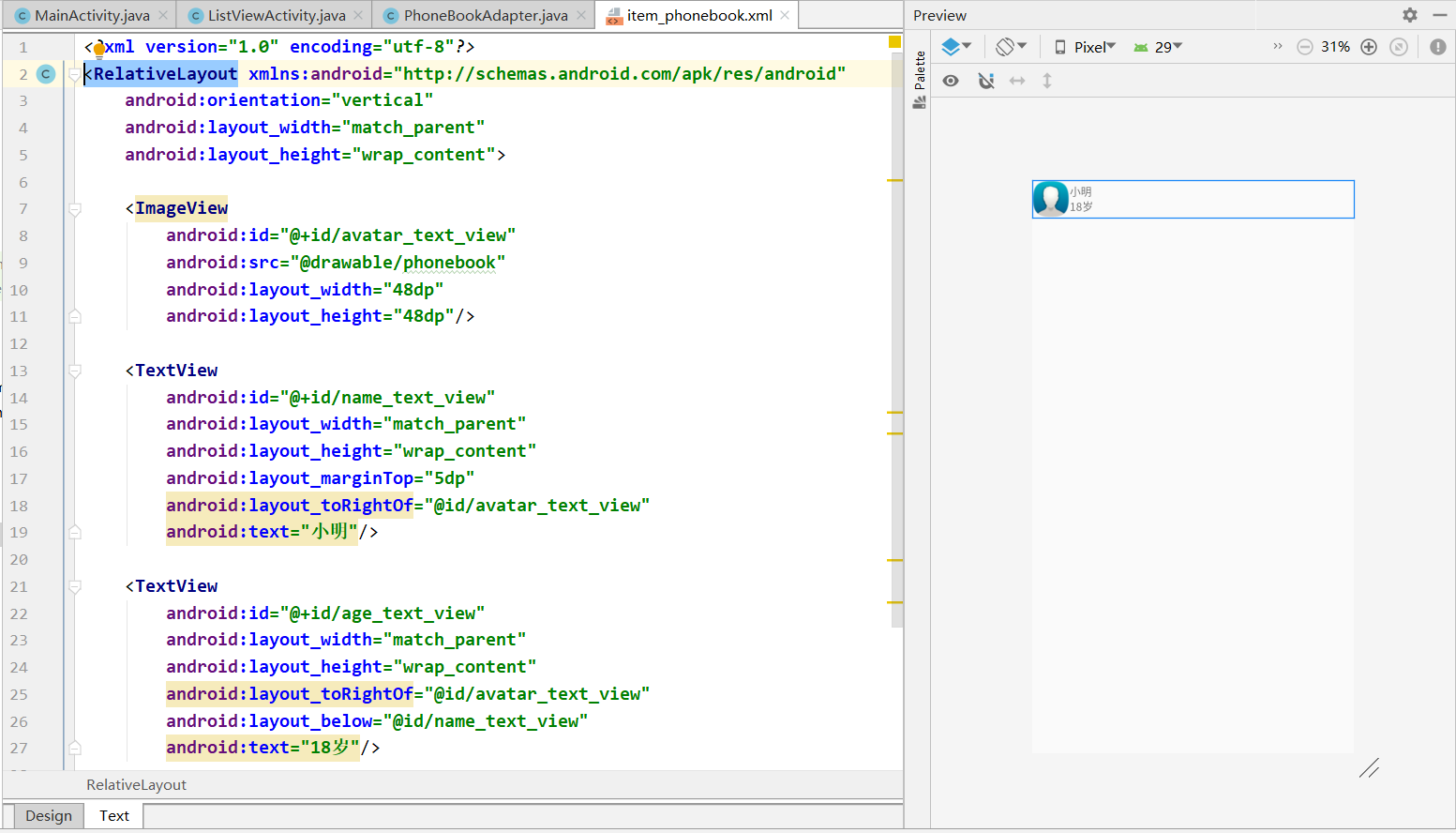Click fold end marker on line 19
1456x833 pixels.
[x=75, y=532]
